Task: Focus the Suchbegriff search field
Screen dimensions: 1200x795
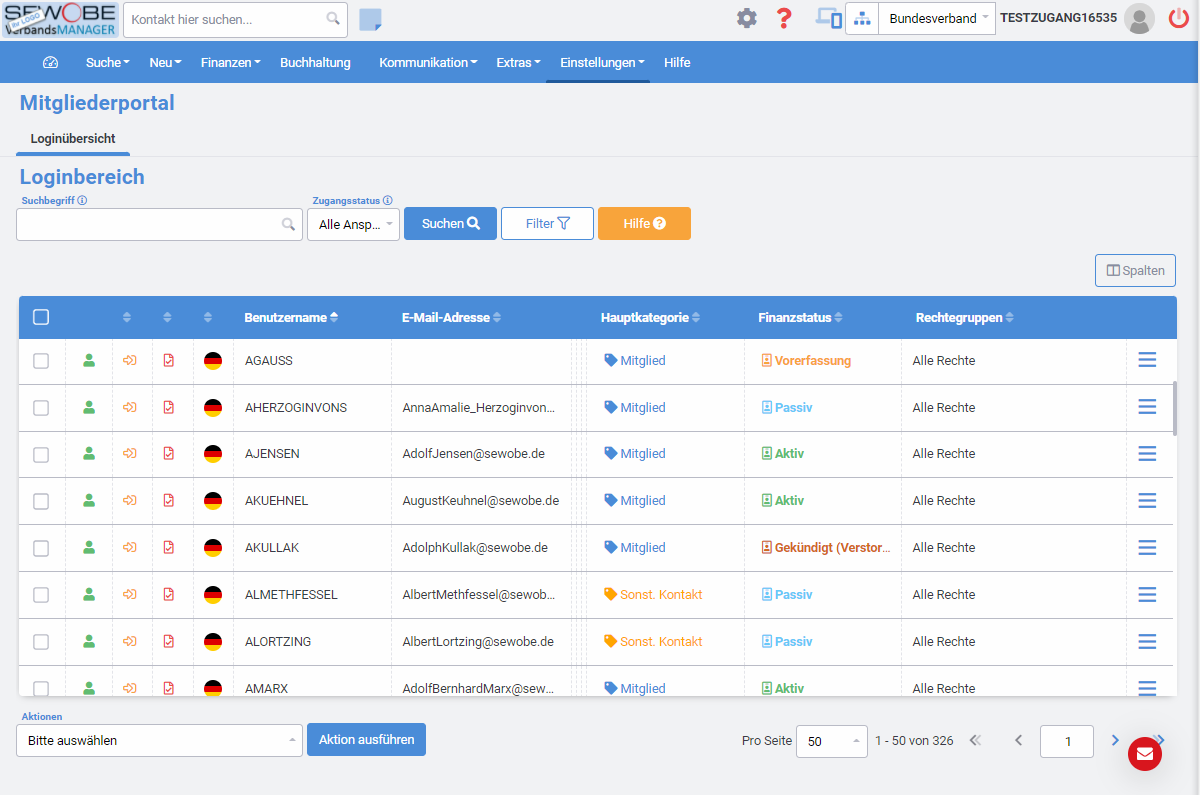Action: 159,224
